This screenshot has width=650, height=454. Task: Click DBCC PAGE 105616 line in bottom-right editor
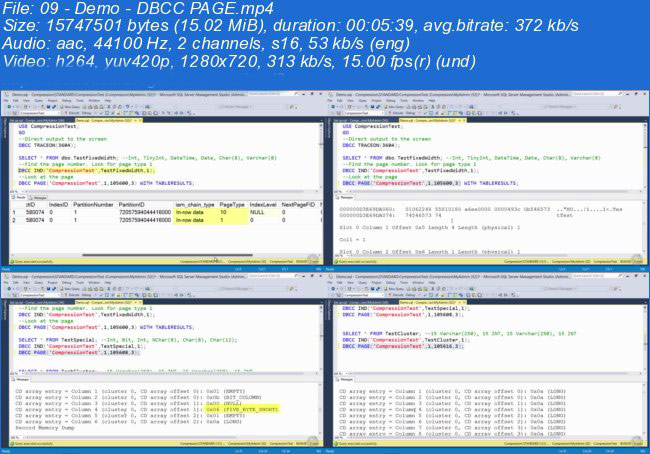[403, 346]
